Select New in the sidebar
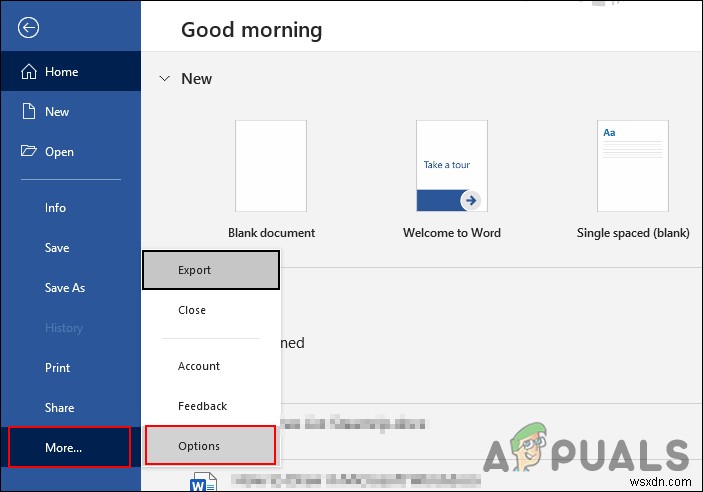Screen dimensions: 703x492 (x=71, y=112)
